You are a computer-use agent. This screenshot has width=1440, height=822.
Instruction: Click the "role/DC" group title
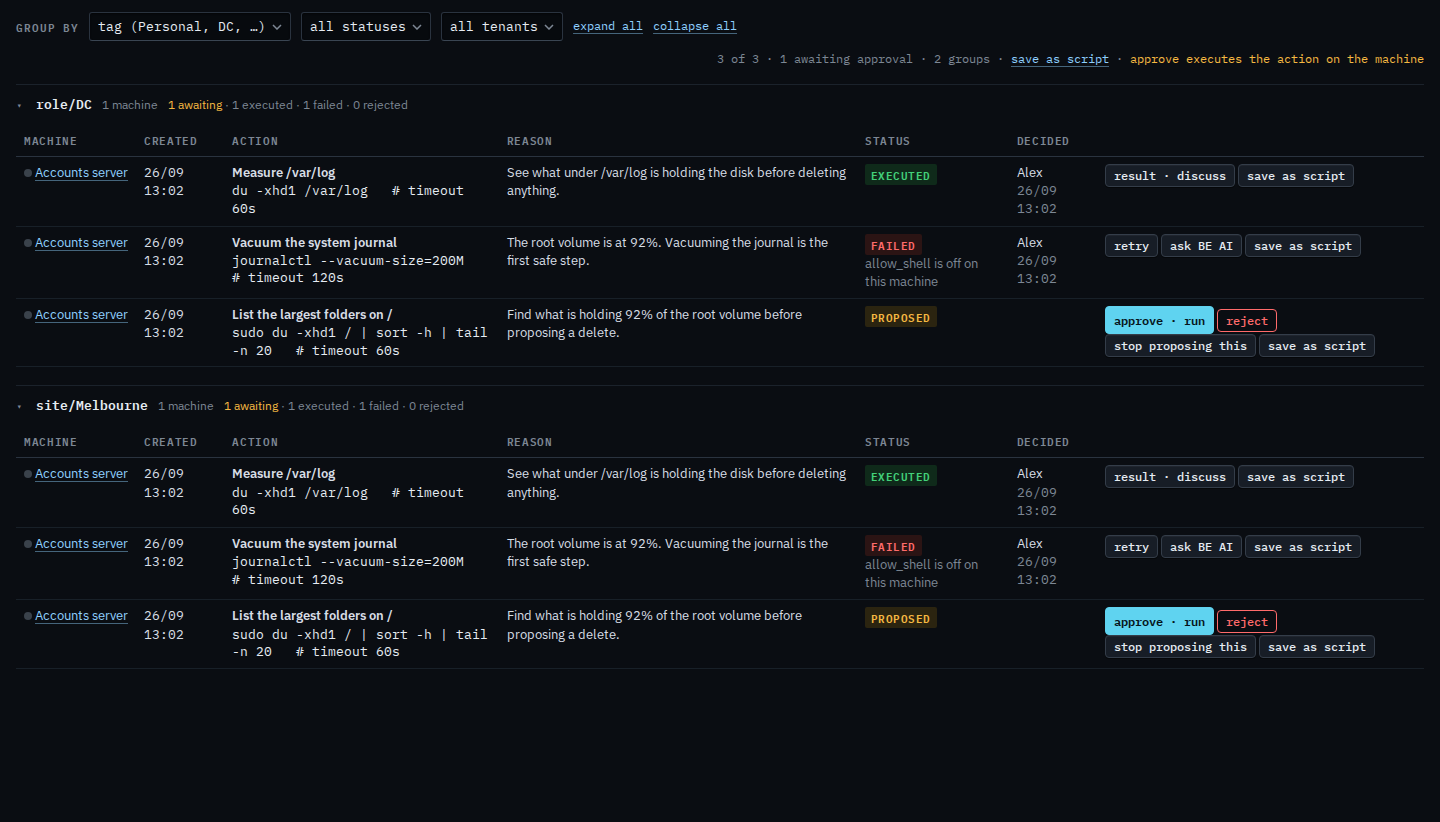pos(63,104)
